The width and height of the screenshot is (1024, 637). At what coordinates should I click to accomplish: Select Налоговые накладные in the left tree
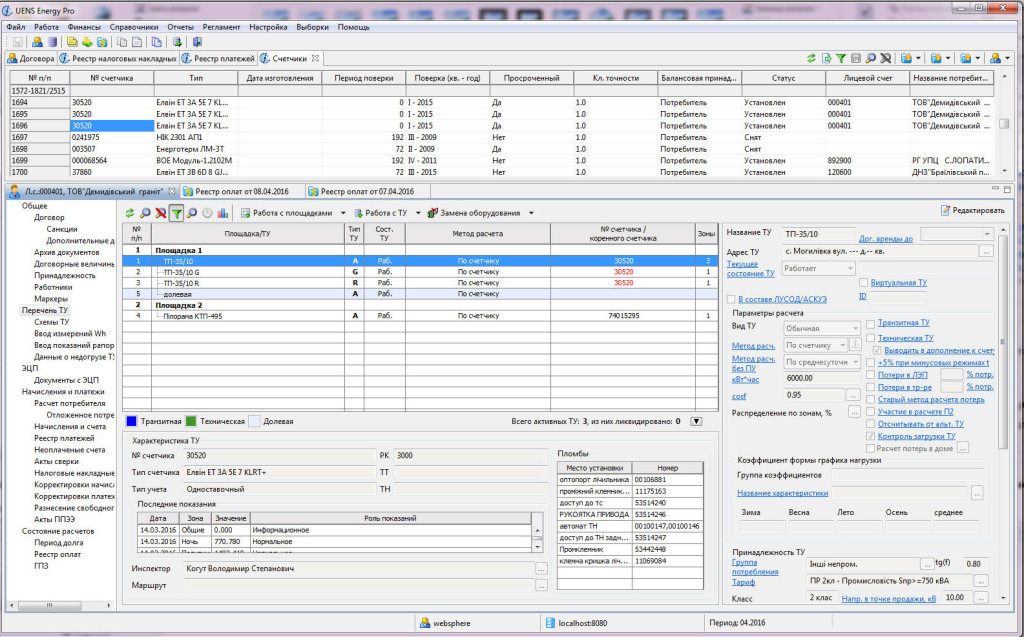pyautogui.click(x=75, y=471)
